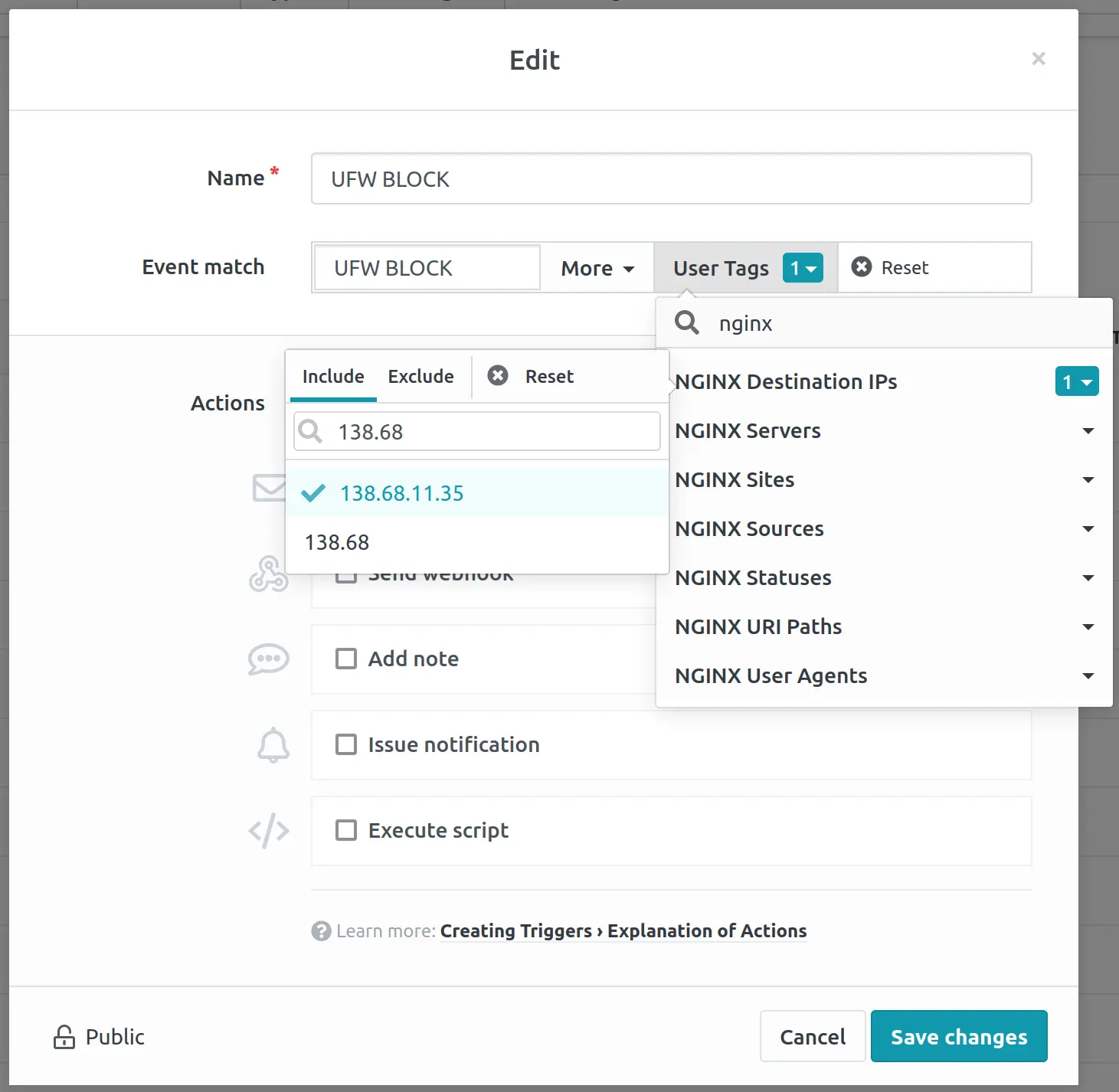Select the webhook action icon
Image resolution: width=1119 pixels, height=1092 pixels.
point(269,574)
